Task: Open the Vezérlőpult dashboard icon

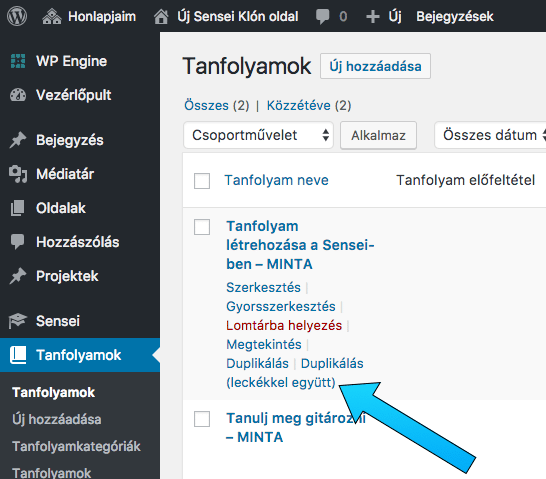Action: point(18,95)
